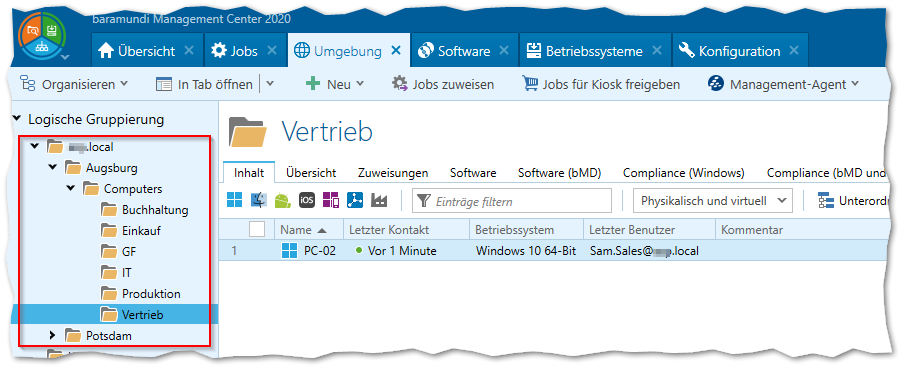This screenshot has width=902, height=368.
Task: Filter by Android devices icon
Action: [x=282, y=201]
